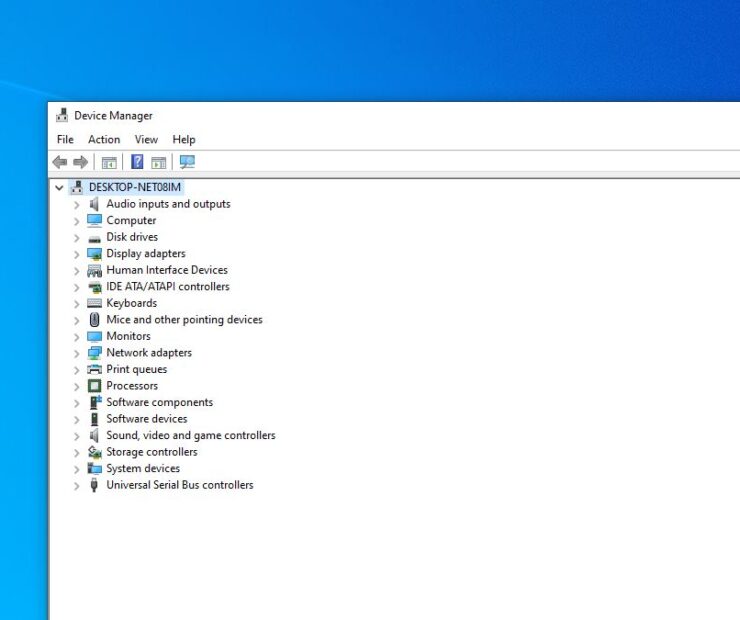Click the Forward arrow toolbar icon
This screenshot has height=620, width=740.
tap(81, 162)
